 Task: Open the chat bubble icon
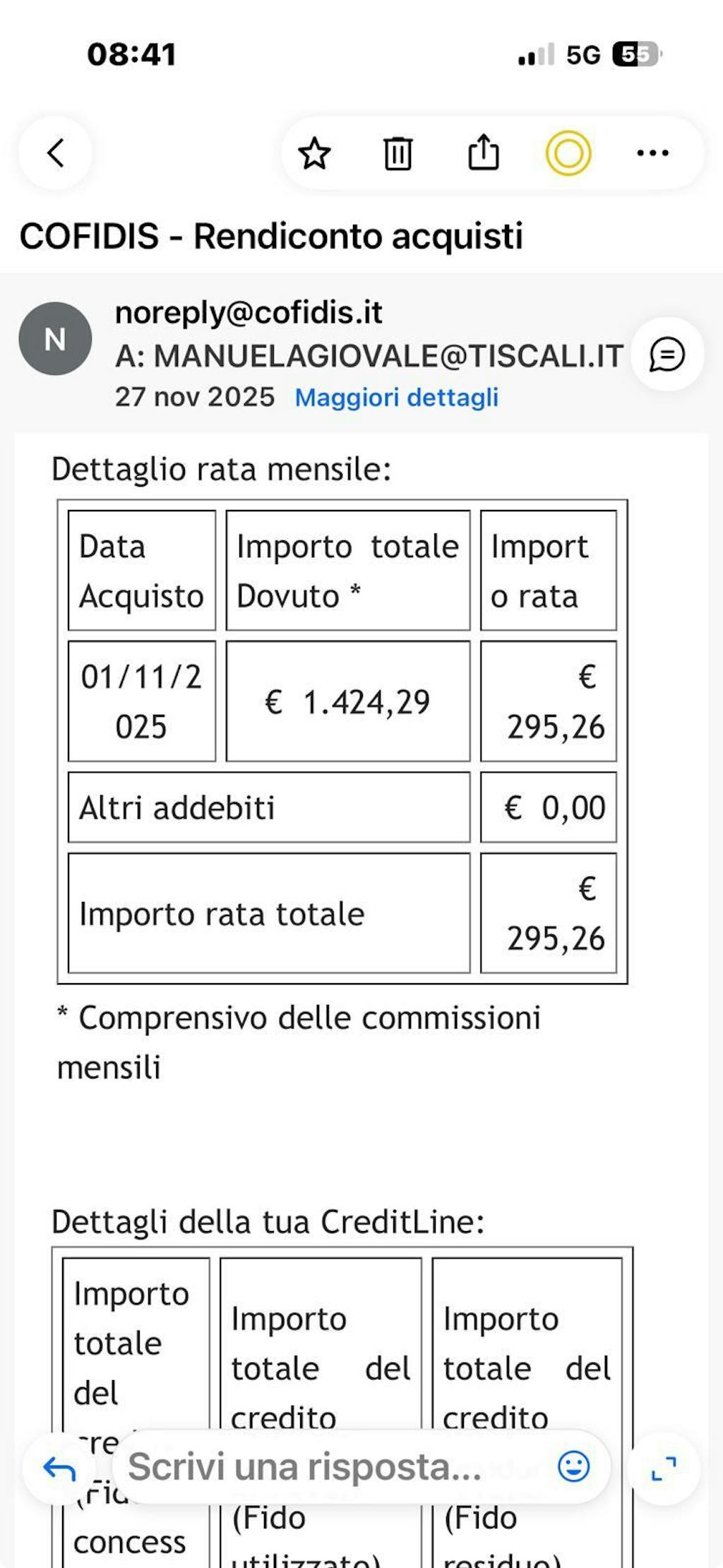point(667,354)
